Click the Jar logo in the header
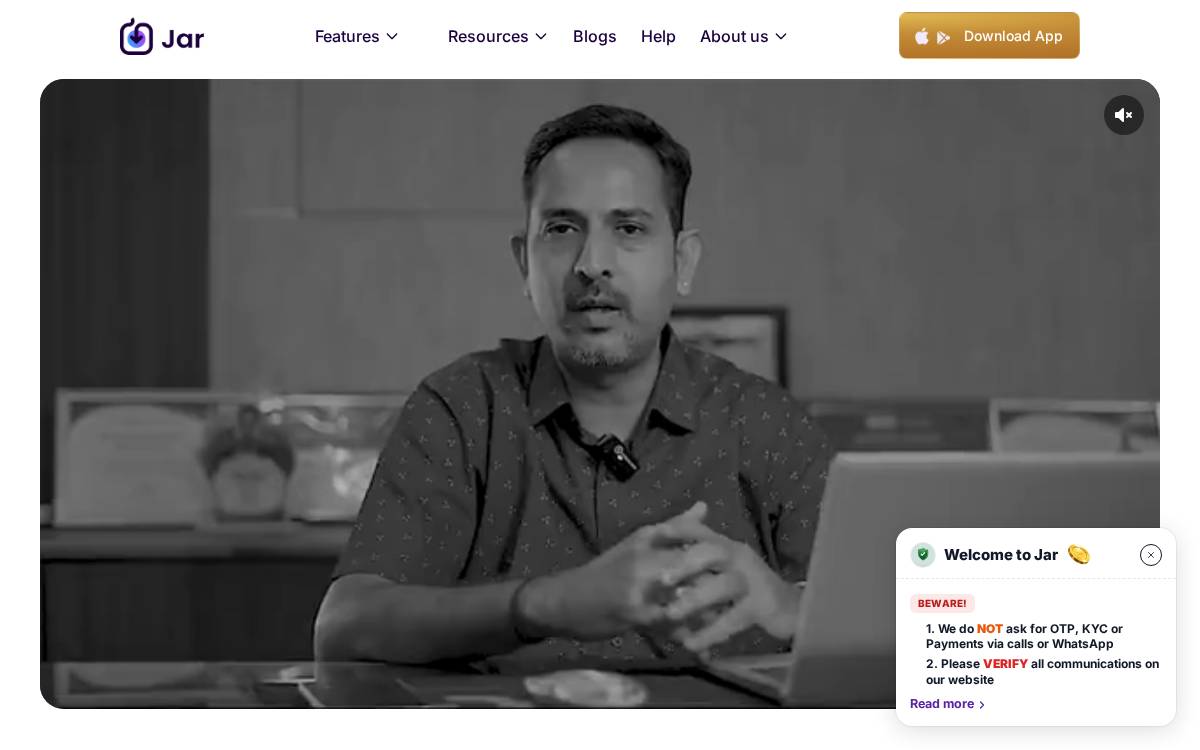The height and width of the screenshot is (750, 1200). click(x=162, y=37)
